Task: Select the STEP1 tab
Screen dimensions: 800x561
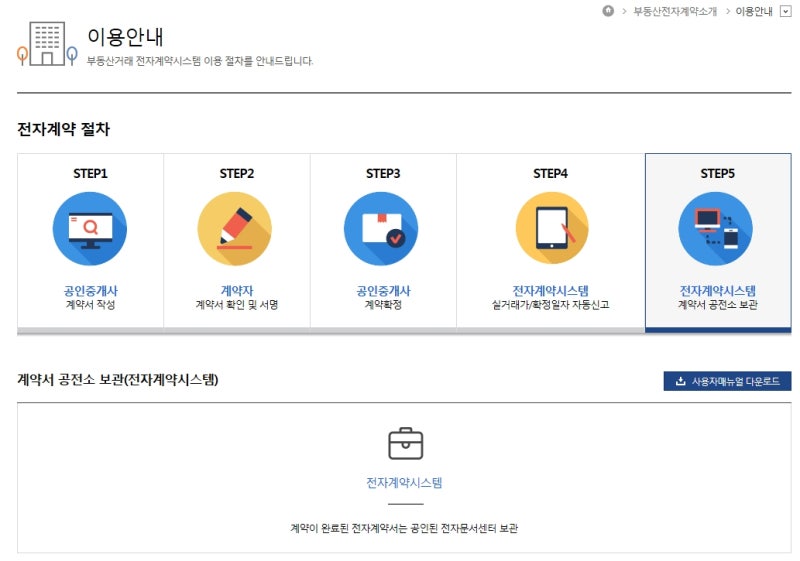Action: point(90,243)
